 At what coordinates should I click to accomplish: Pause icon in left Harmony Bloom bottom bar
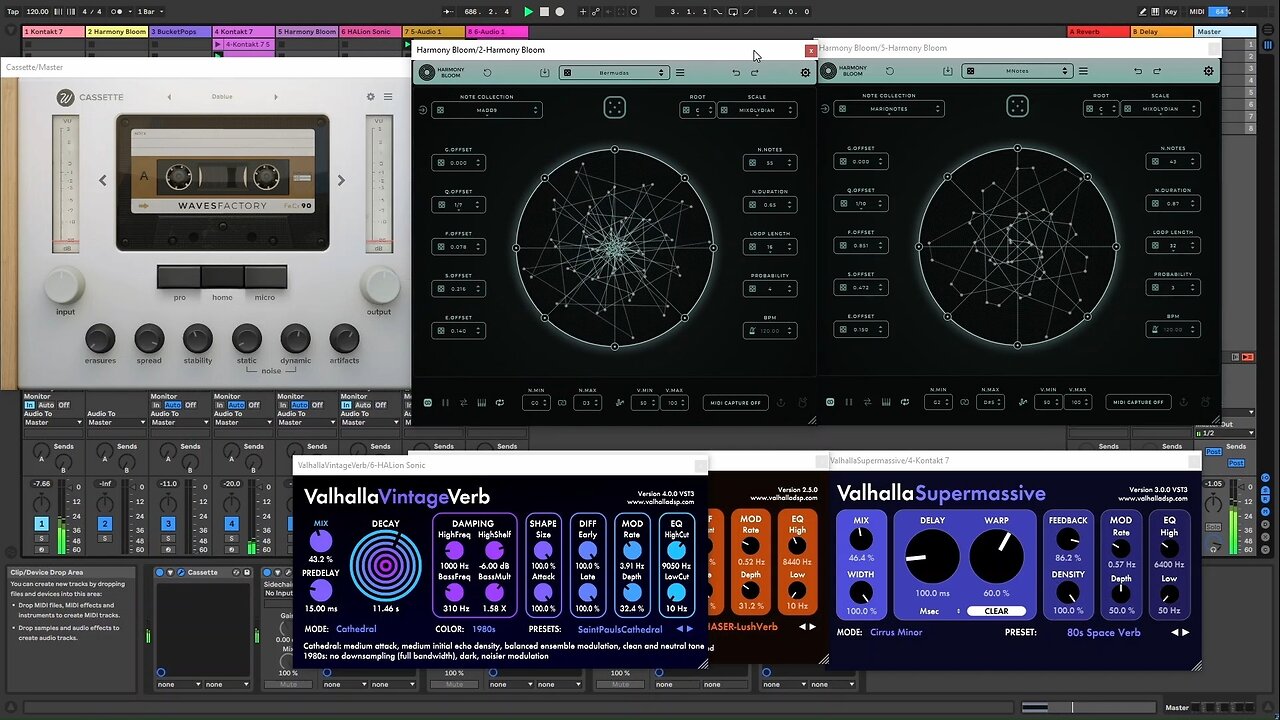tap(445, 403)
